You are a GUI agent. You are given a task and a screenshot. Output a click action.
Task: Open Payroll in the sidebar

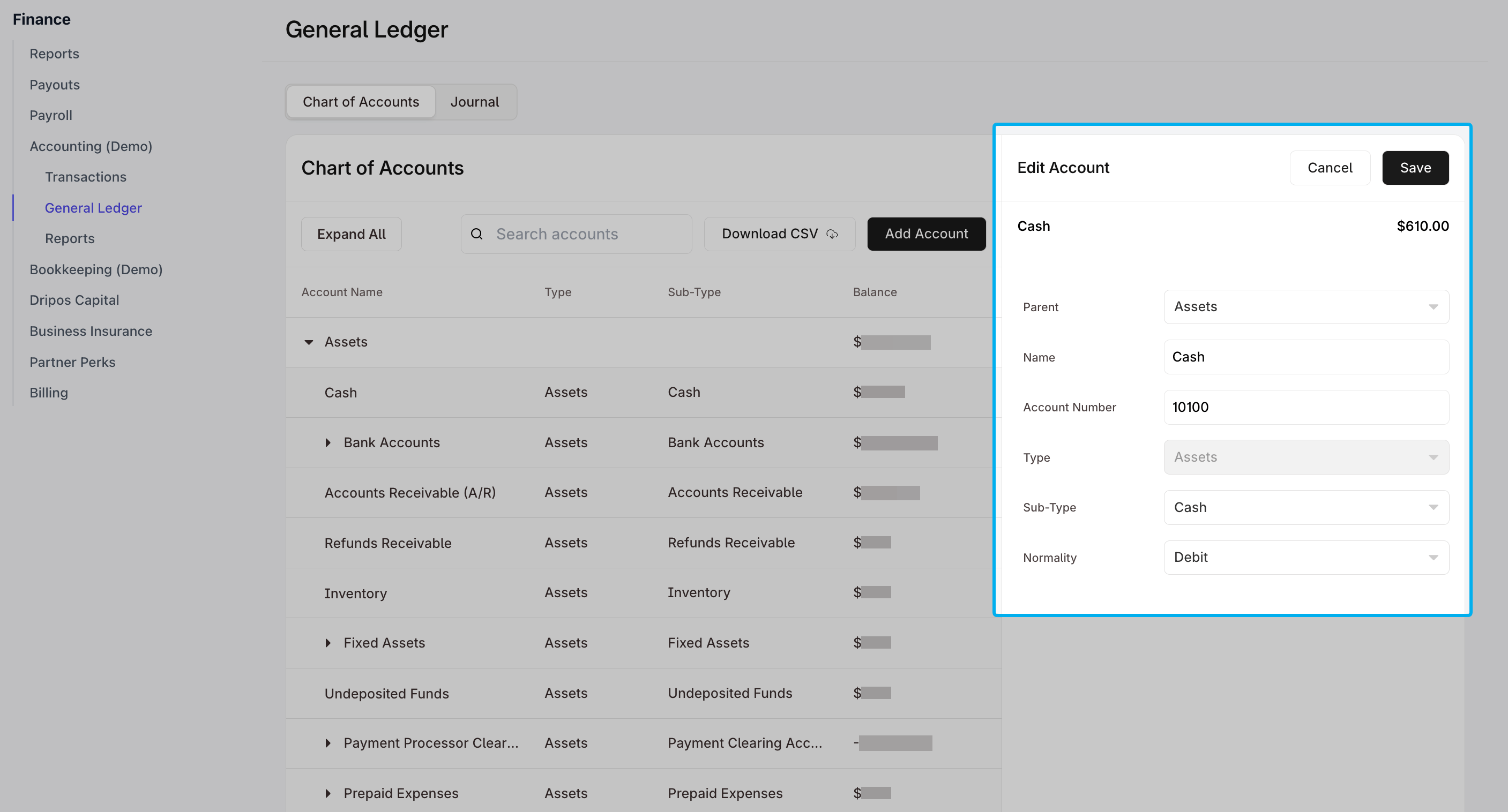tap(51, 115)
